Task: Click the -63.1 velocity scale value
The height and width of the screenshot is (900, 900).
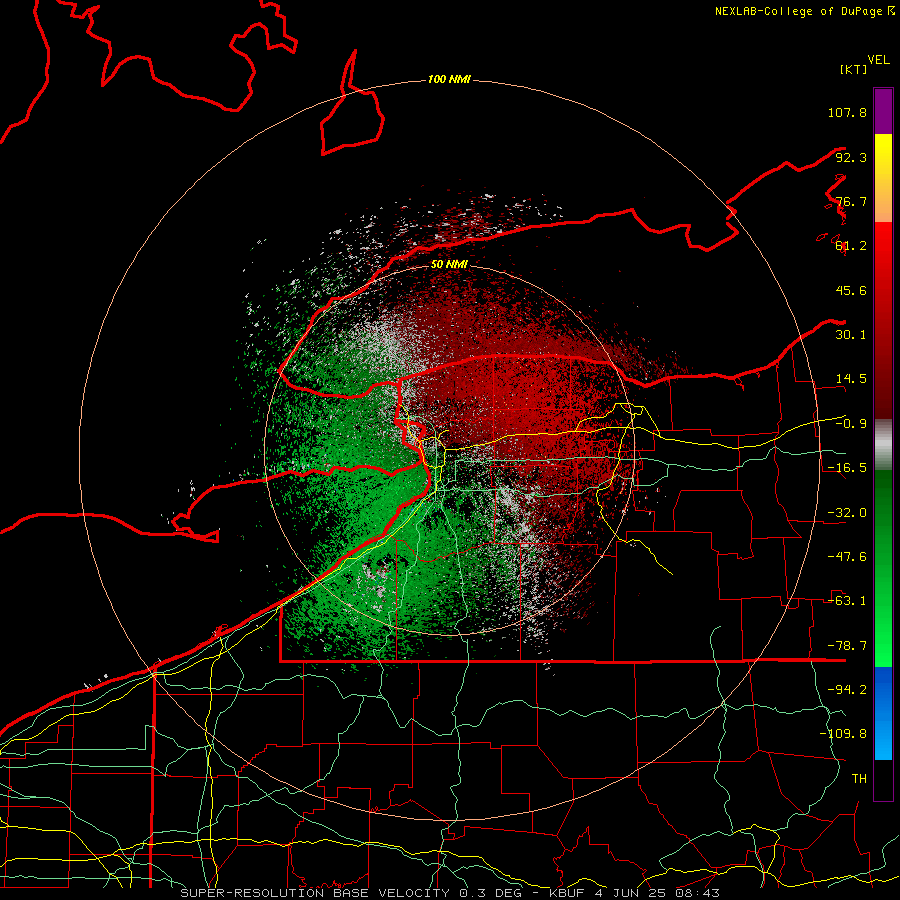Action: coord(847,601)
